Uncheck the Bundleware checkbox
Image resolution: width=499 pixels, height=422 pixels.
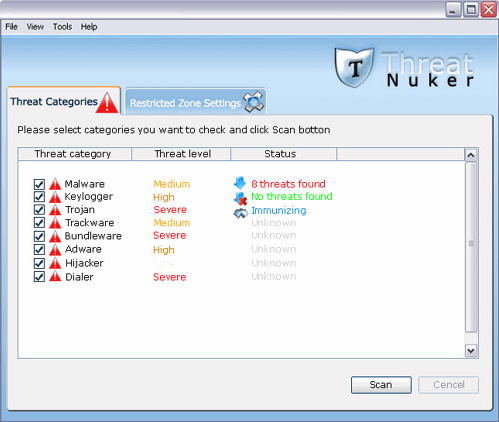pos(39,236)
